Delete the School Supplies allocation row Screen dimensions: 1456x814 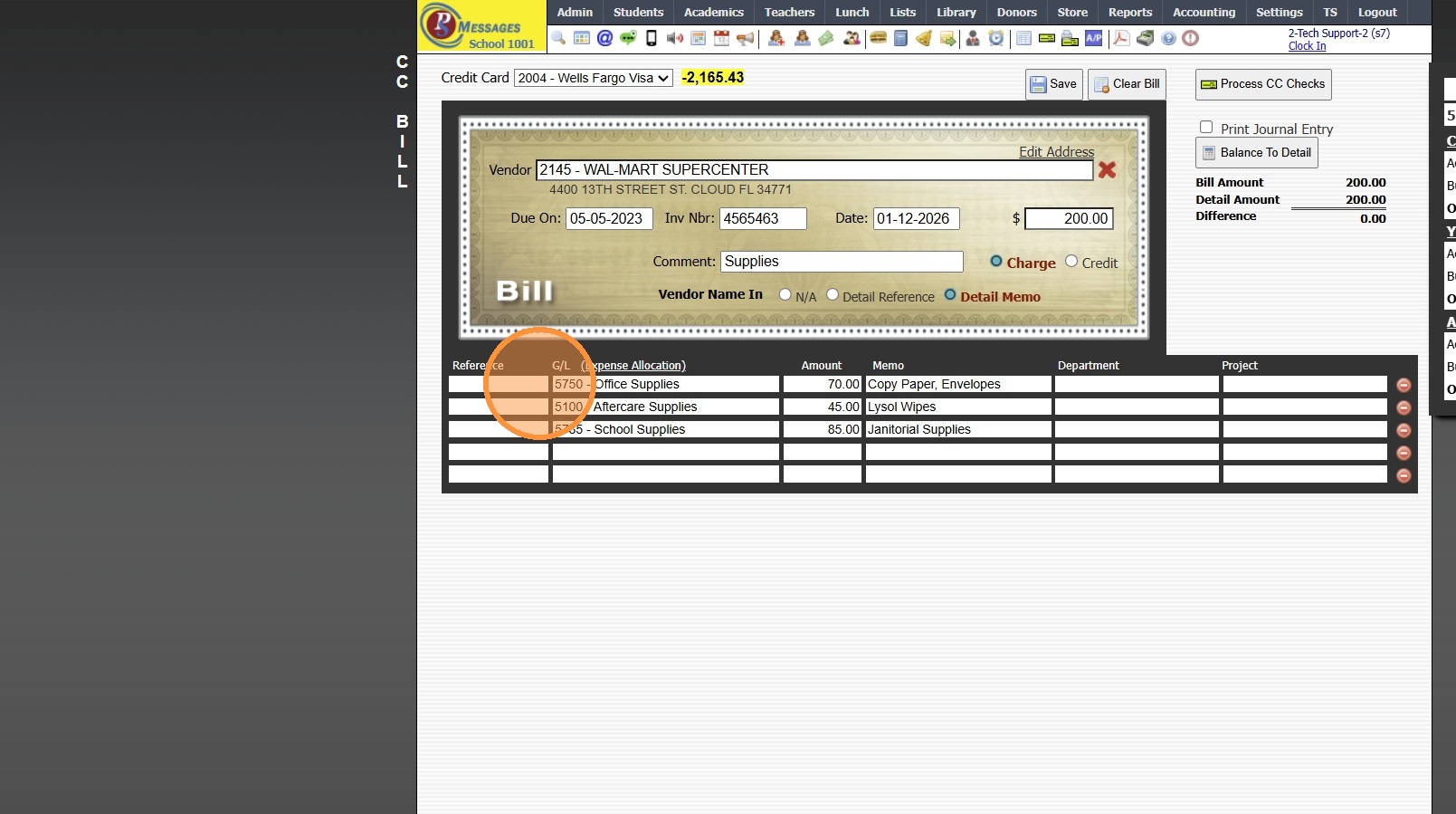click(1404, 430)
